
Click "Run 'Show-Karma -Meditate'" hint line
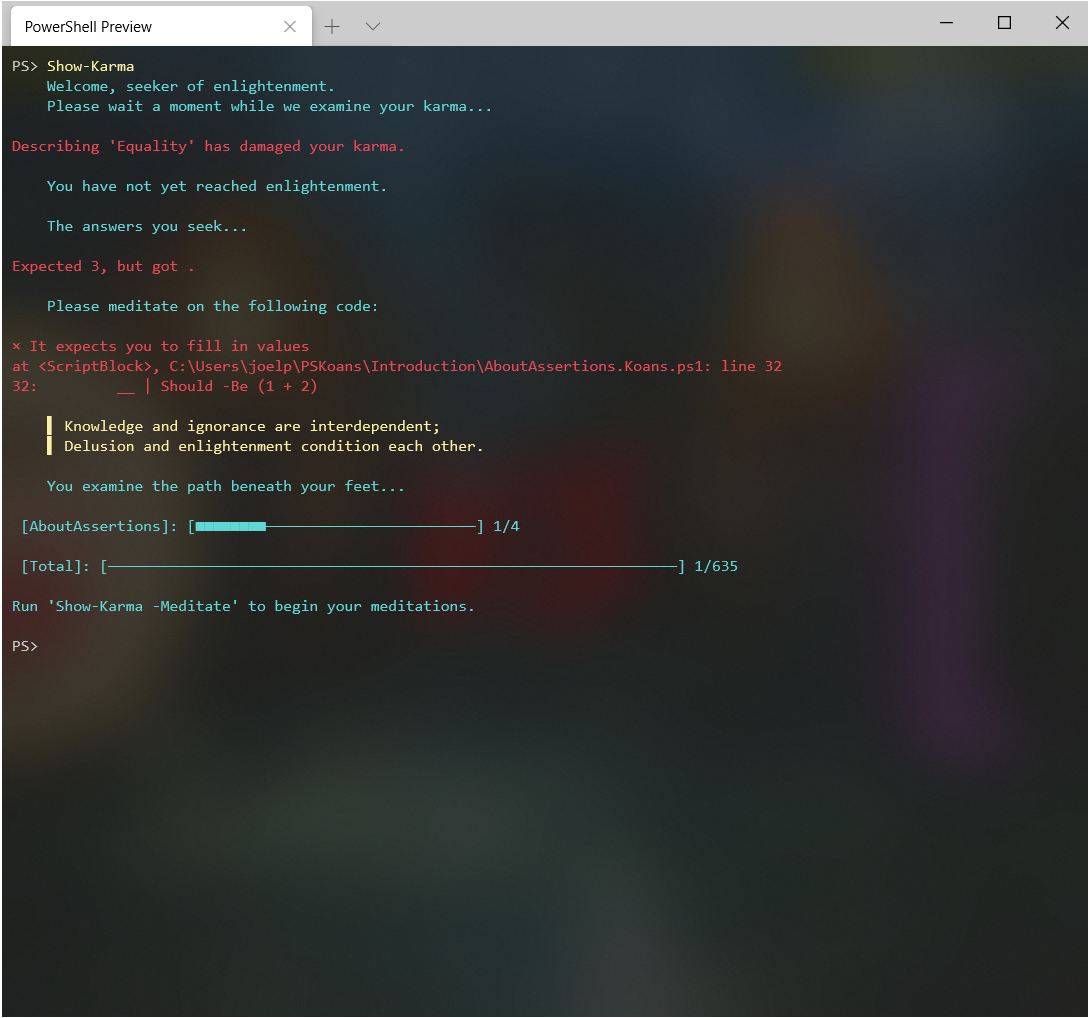click(x=243, y=607)
